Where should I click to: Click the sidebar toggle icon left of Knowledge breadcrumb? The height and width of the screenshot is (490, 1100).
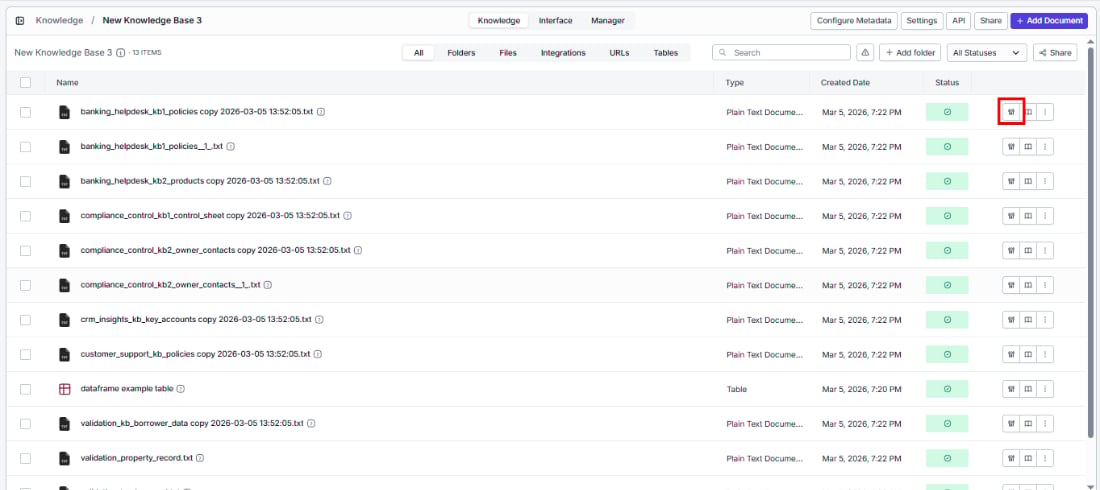20,20
